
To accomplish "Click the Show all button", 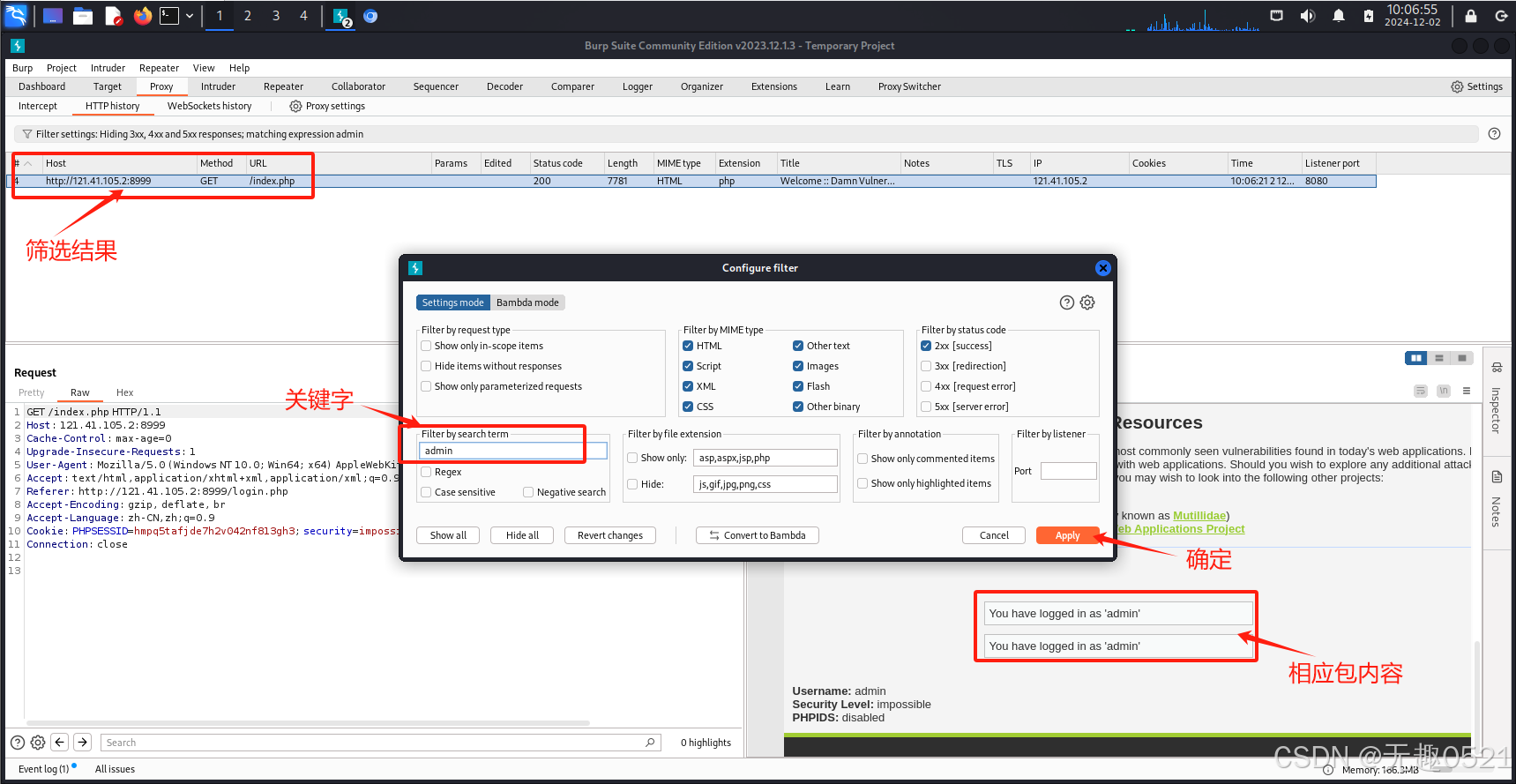I will [x=448, y=535].
